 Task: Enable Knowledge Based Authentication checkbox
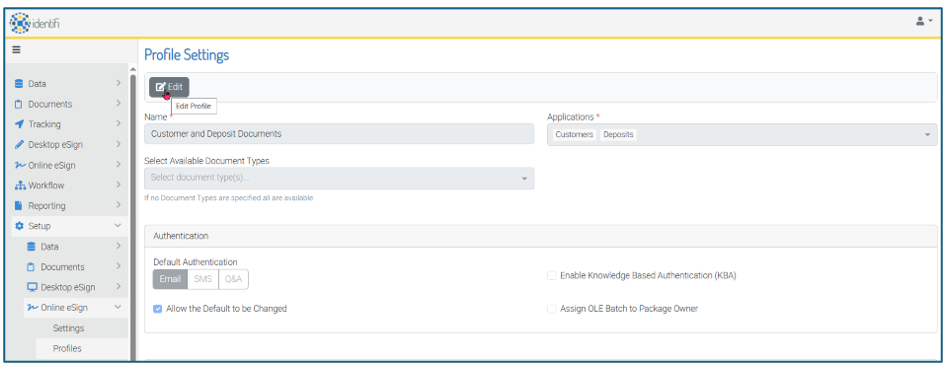(551, 276)
